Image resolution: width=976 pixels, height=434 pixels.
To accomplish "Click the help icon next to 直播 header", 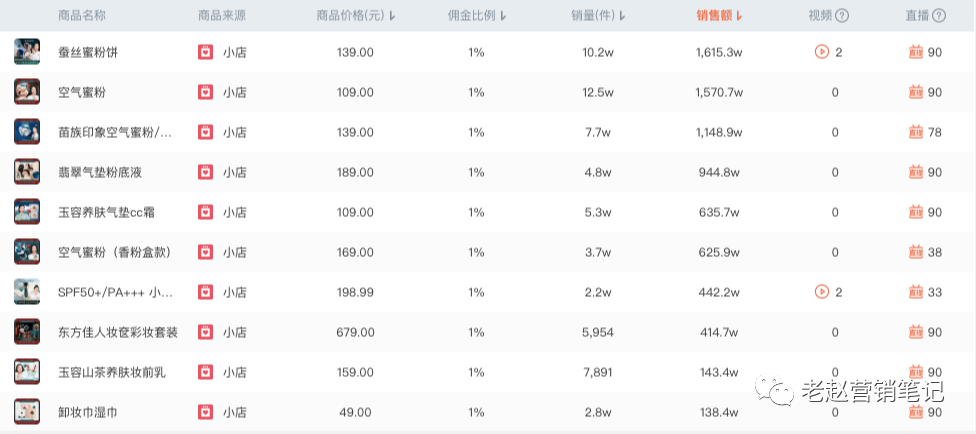I will 938,15.
